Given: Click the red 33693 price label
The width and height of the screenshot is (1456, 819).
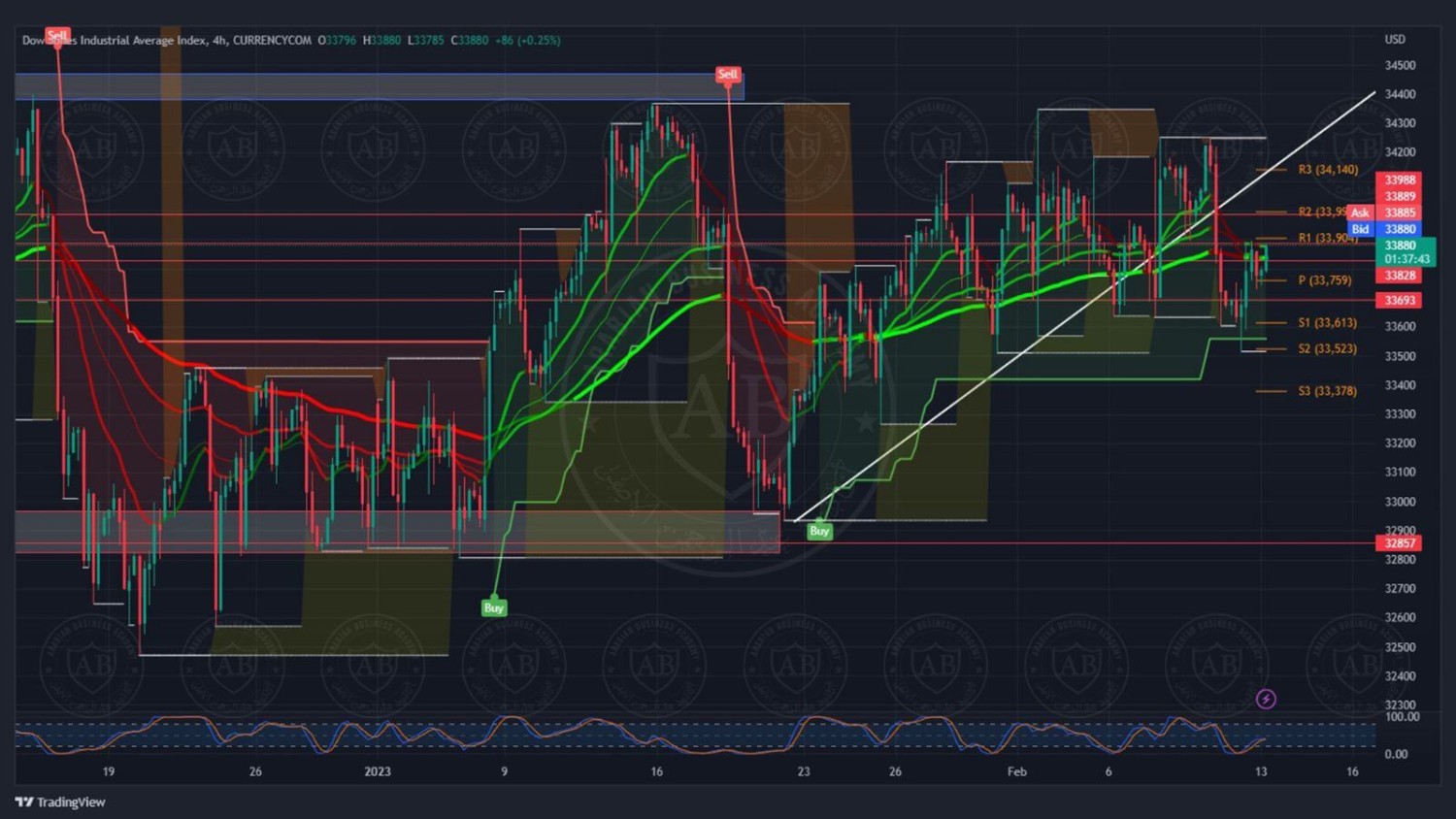Looking at the screenshot, I should pyautogui.click(x=1400, y=301).
